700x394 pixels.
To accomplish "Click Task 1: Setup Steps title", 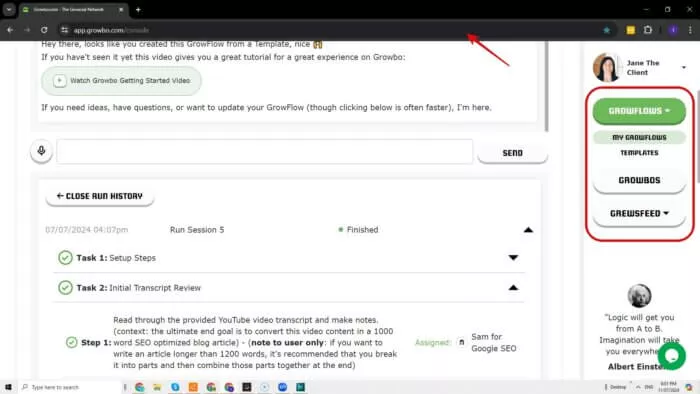I will pyautogui.click(x=116, y=258).
